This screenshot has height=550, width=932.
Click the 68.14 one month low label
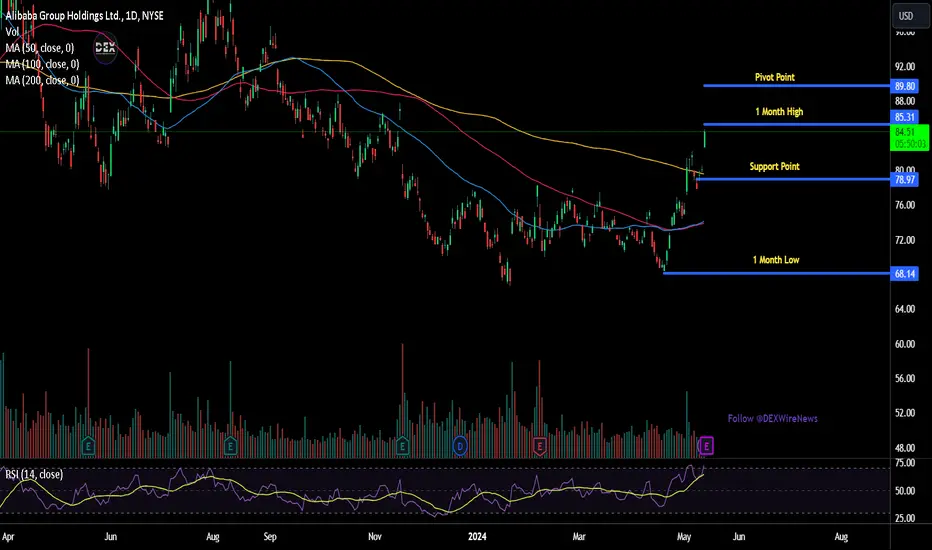pyautogui.click(x=905, y=274)
